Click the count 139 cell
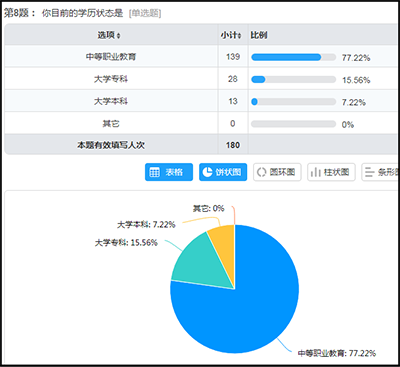This screenshot has height=367, width=400. tap(233, 57)
